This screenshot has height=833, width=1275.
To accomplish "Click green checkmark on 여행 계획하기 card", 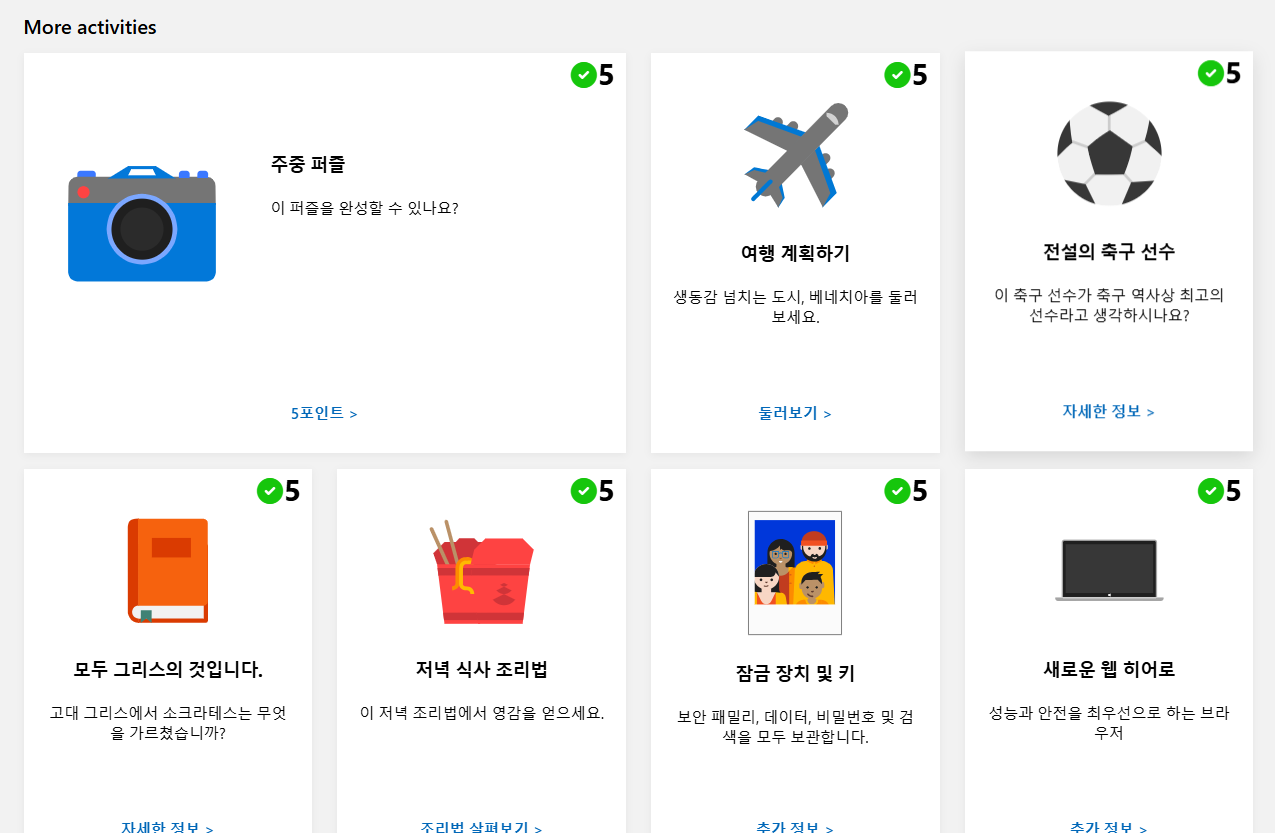I will (x=897, y=75).
